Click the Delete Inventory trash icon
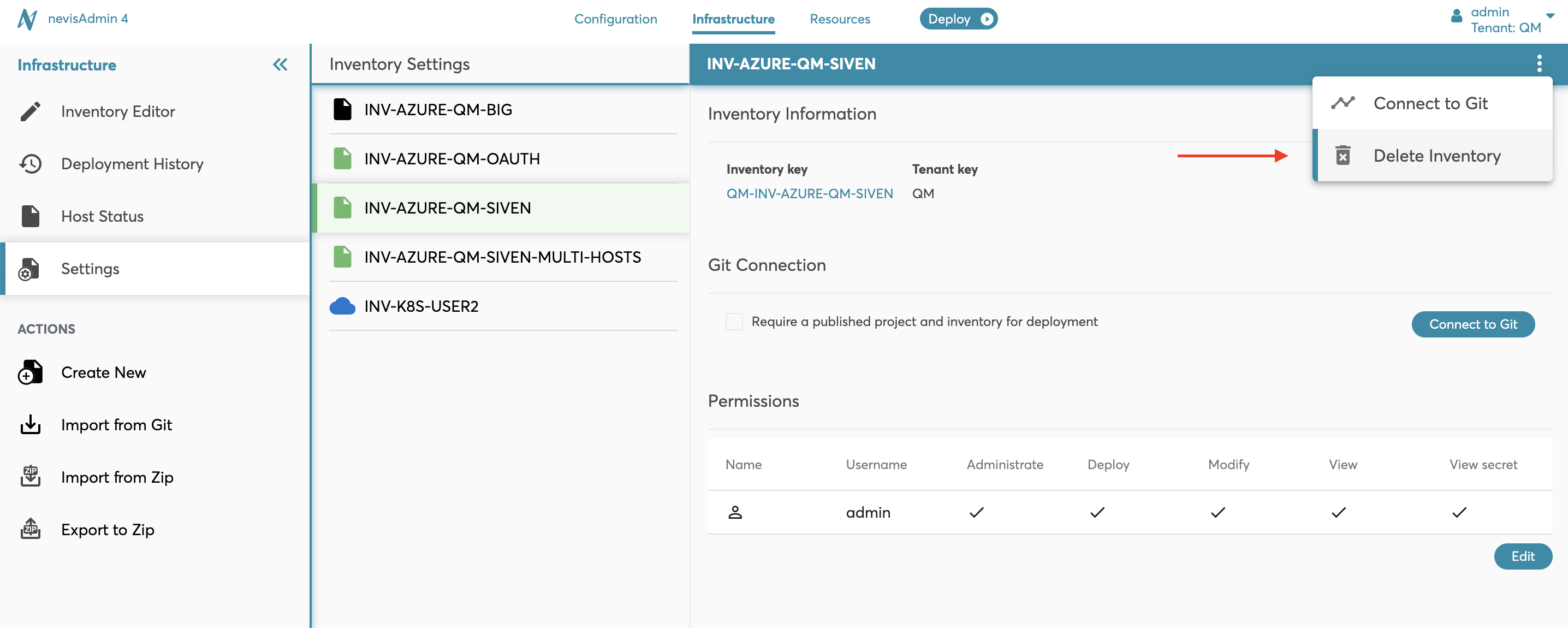This screenshot has height=628, width=1568. point(1343,155)
